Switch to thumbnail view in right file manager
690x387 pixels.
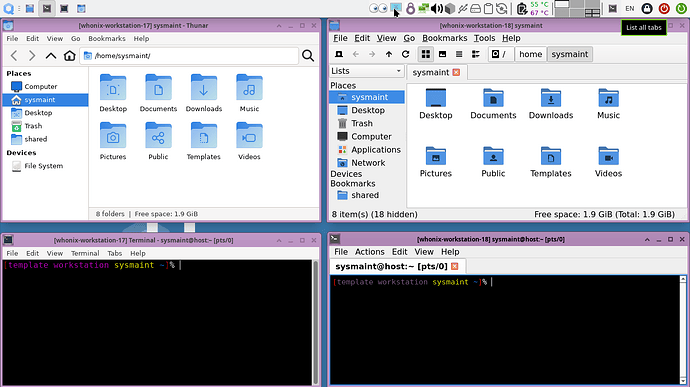point(442,54)
